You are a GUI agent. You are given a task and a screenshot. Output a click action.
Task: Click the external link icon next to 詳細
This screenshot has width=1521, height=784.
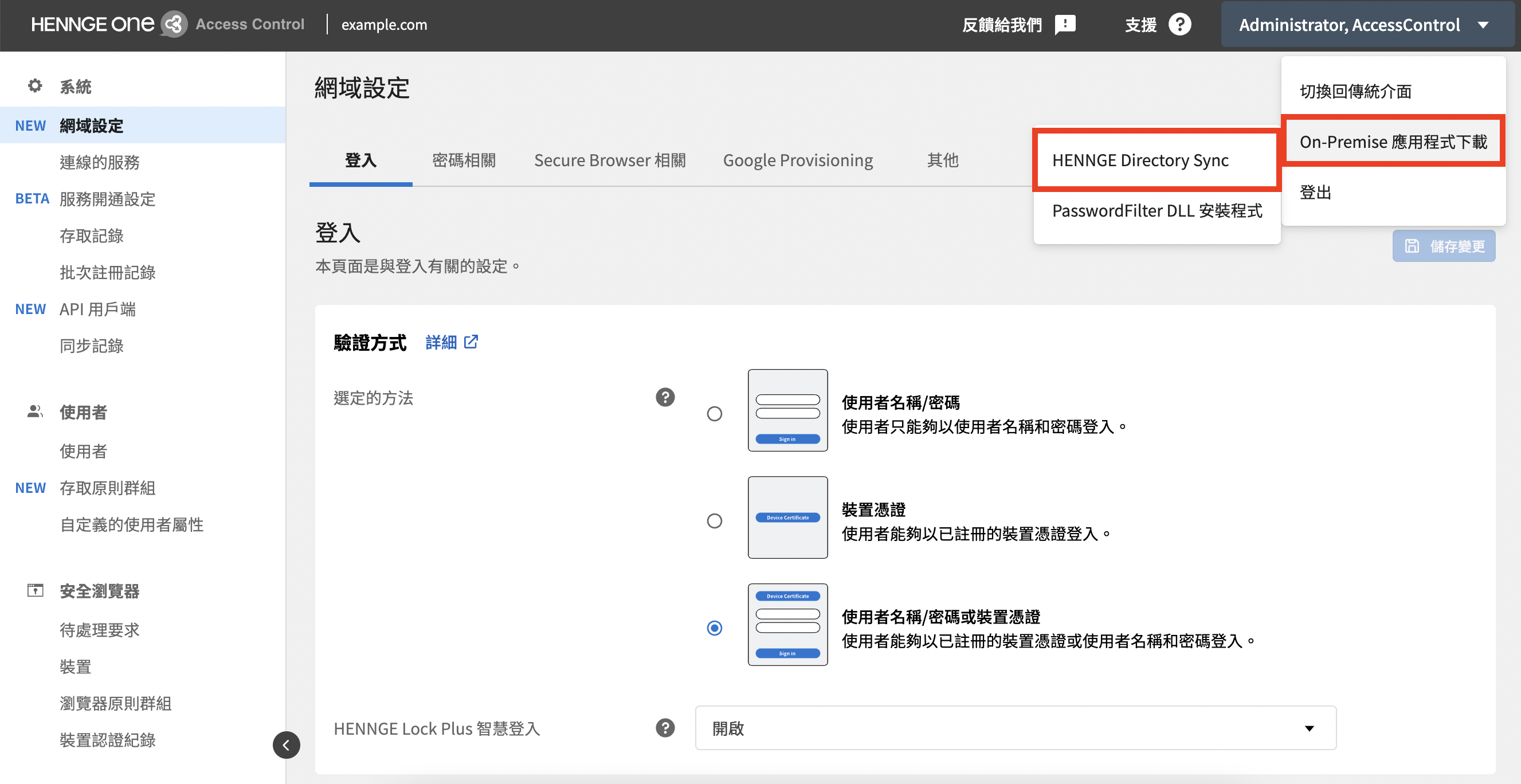pyautogui.click(x=471, y=342)
